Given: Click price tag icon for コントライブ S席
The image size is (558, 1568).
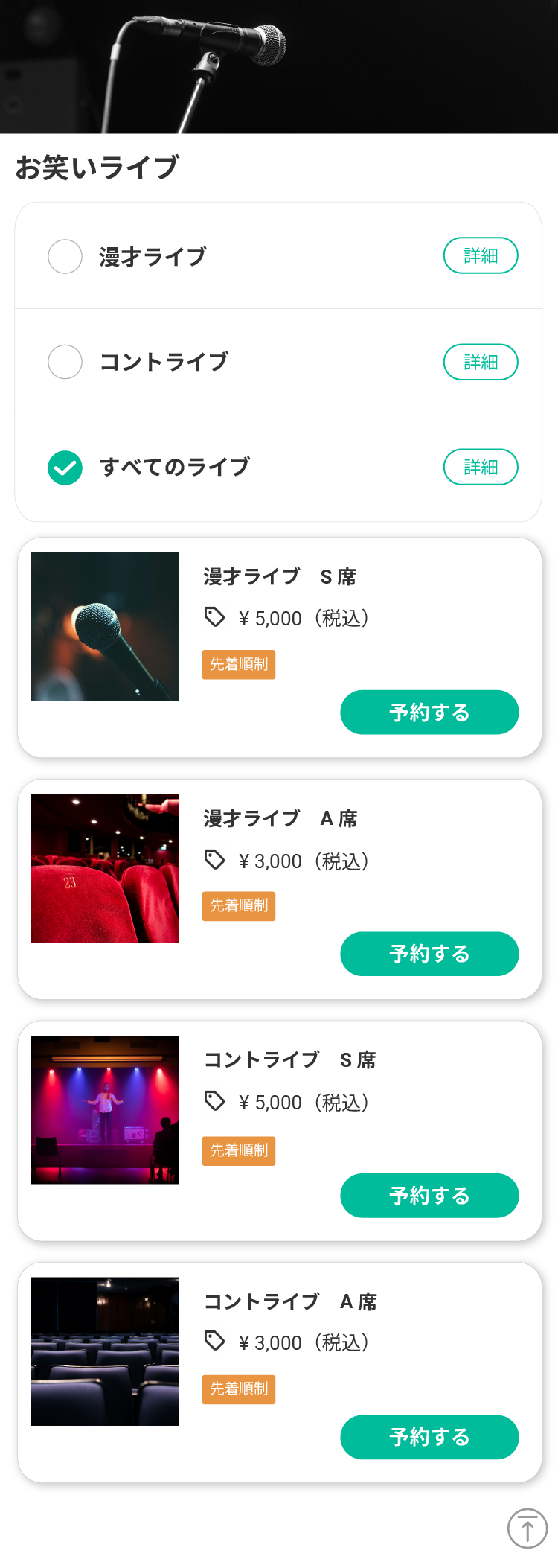Looking at the screenshot, I should tap(214, 1101).
